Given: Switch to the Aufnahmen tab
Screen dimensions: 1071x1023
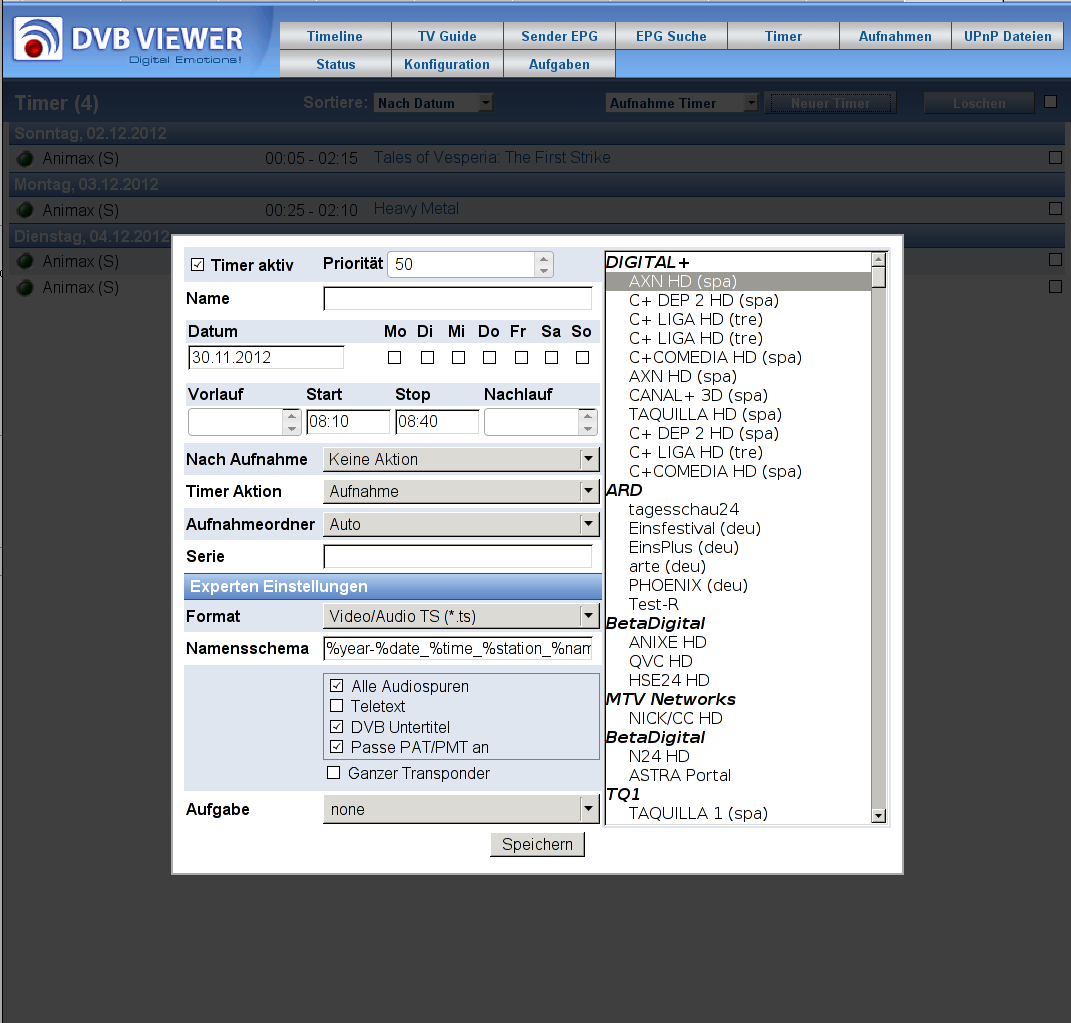Looking at the screenshot, I should [x=895, y=36].
